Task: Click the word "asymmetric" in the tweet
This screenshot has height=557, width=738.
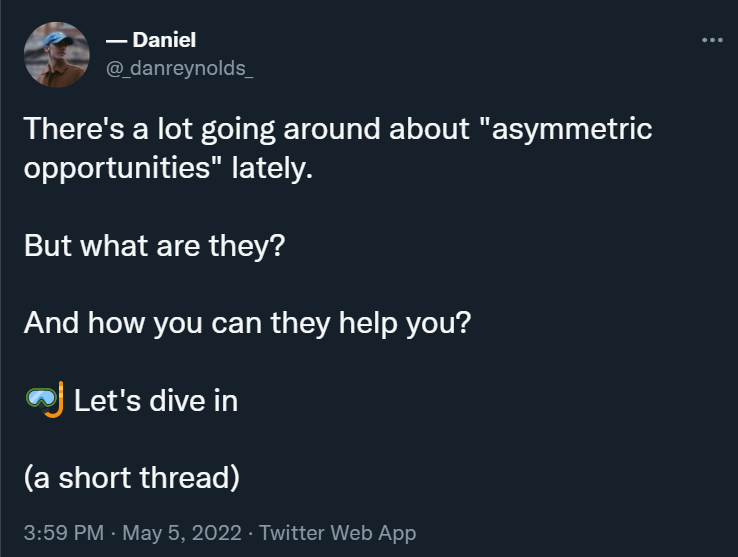Action: pos(572,129)
